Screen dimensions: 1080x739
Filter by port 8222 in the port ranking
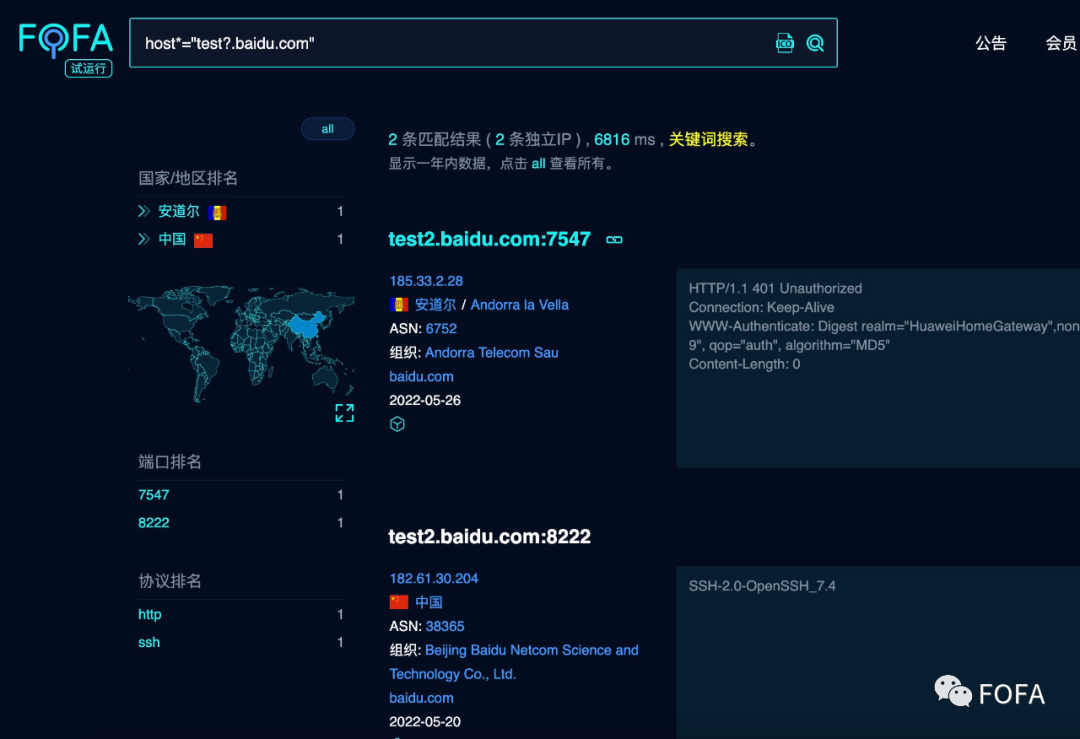pos(154,523)
